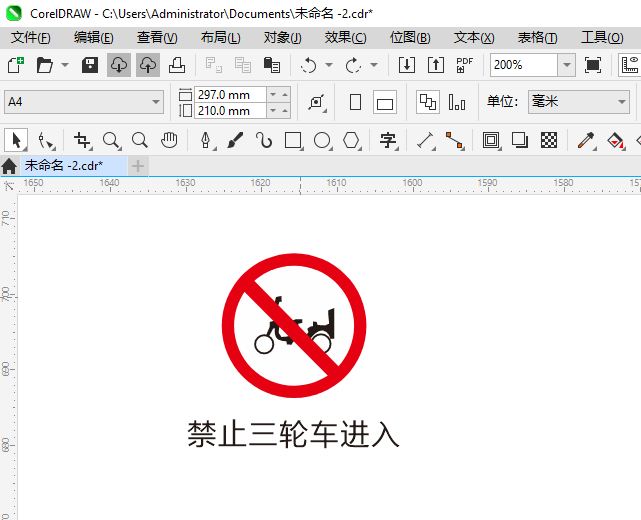
Task: Increase page width with the up stepper
Action: click(x=285, y=95)
